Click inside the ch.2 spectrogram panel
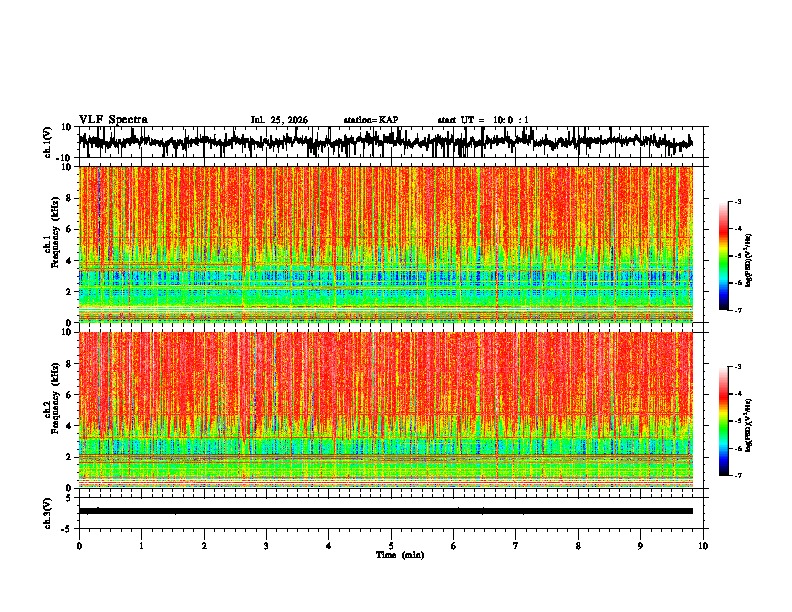 (386, 410)
